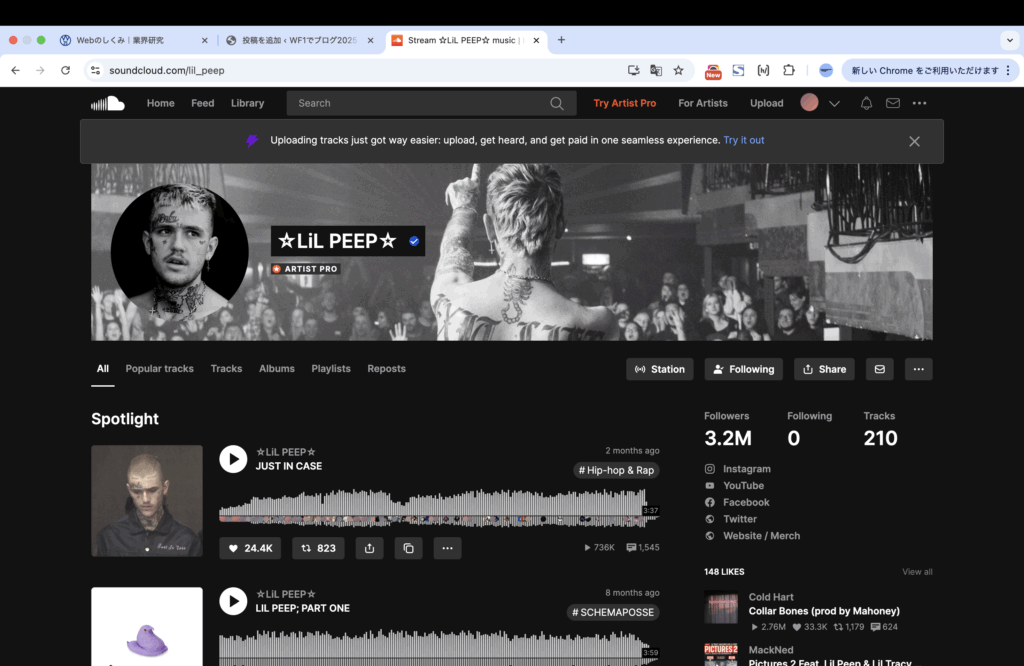This screenshot has height=666, width=1024.
Task: Open notifications bell icon
Action: [866, 103]
